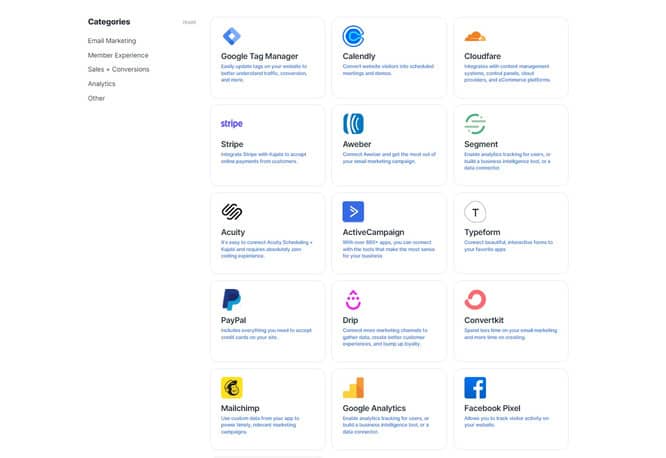Open the Mailchimp integration title
Image resolution: width=666 pixels, height=458 pixels.
click(240, 408)
